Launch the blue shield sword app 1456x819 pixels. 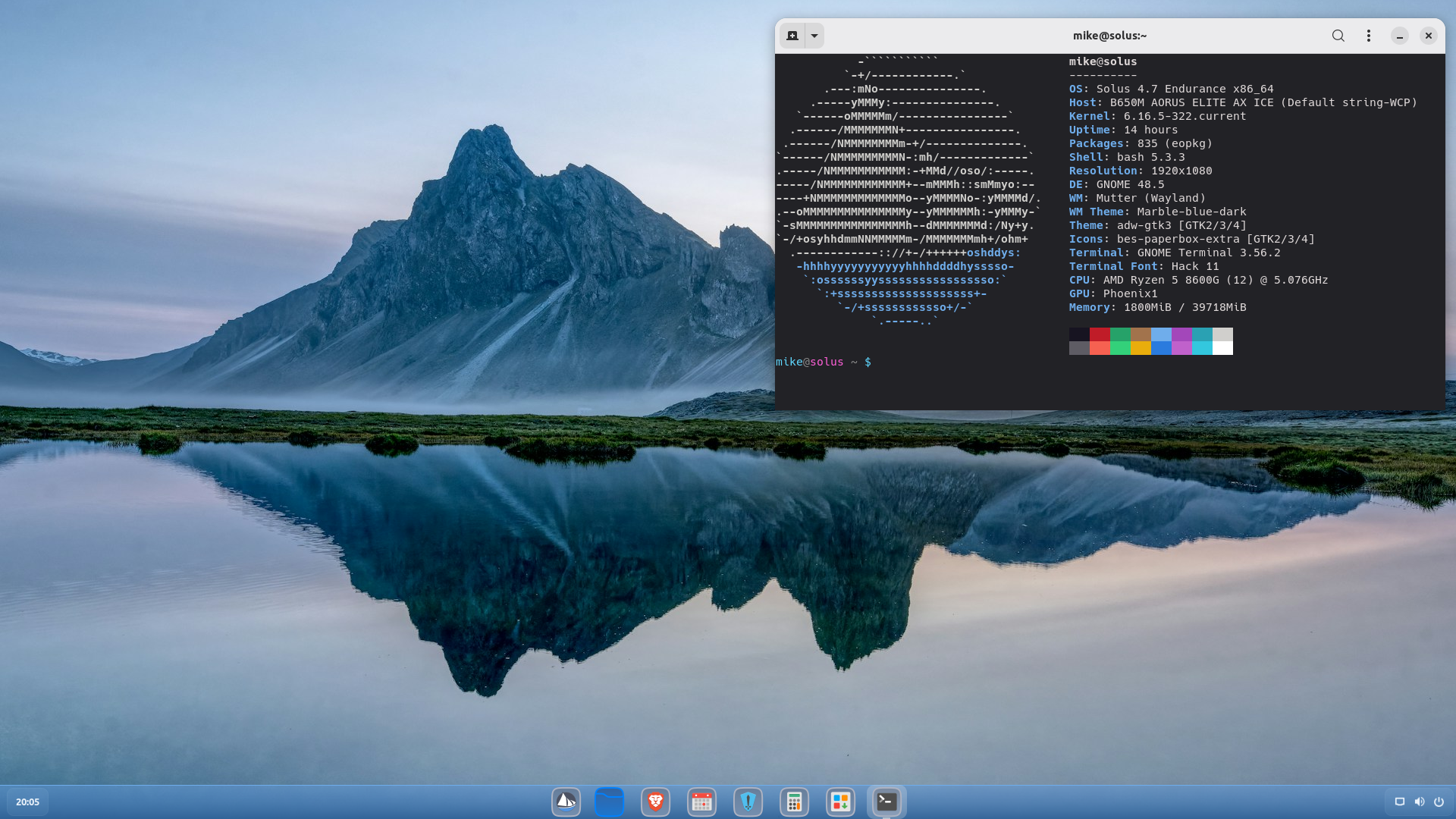click(x=748, y=802)
